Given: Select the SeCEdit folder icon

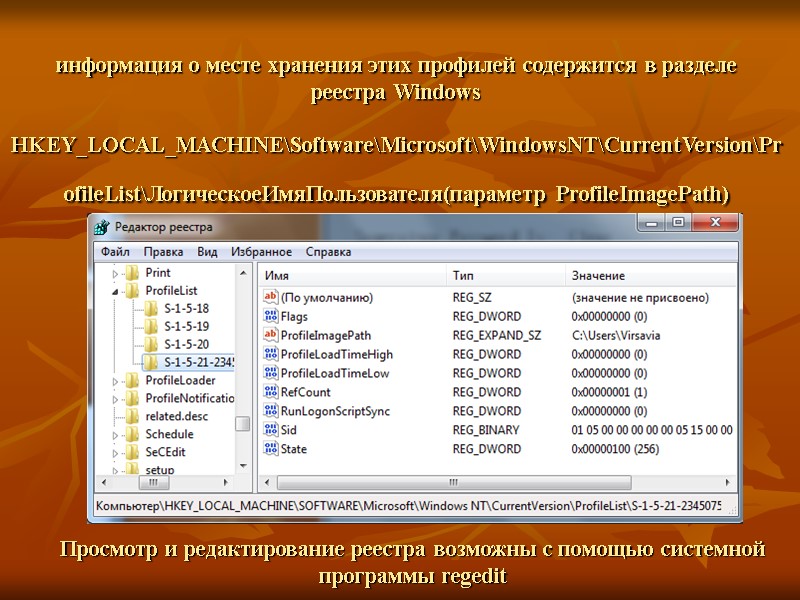Looking at the screenshot, I should [x=132, y=452].
